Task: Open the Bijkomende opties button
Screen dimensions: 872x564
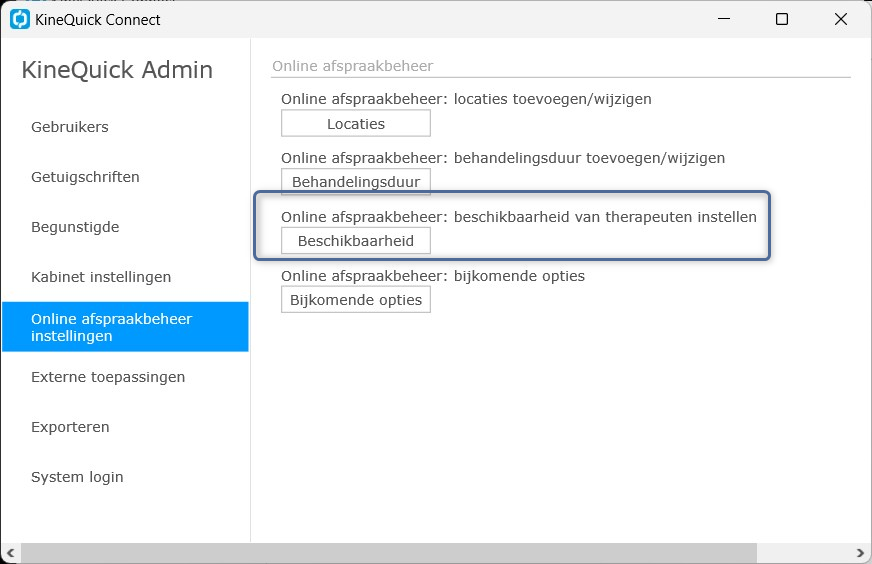Action: (356, 300)
